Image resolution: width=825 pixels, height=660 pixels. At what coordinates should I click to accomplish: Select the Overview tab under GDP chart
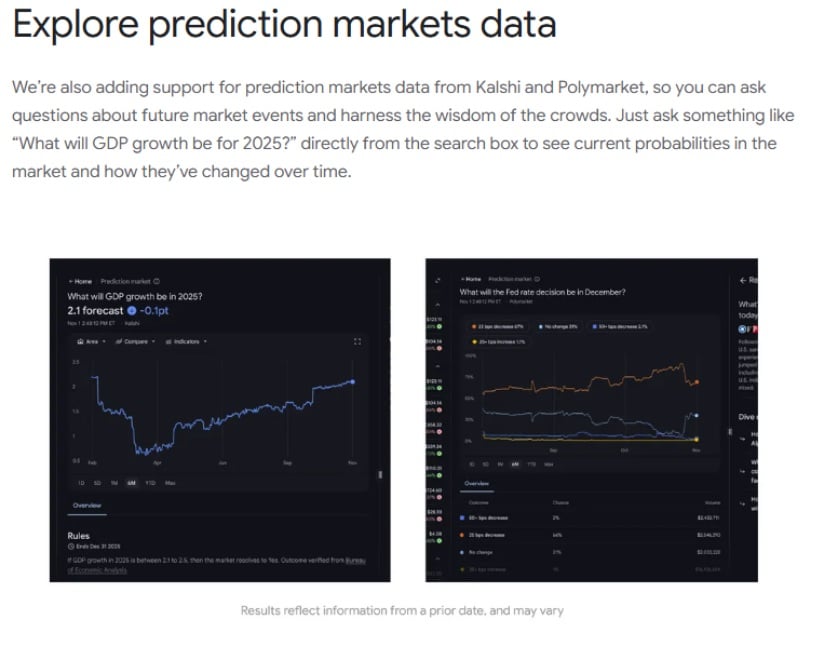coord(86,505)
